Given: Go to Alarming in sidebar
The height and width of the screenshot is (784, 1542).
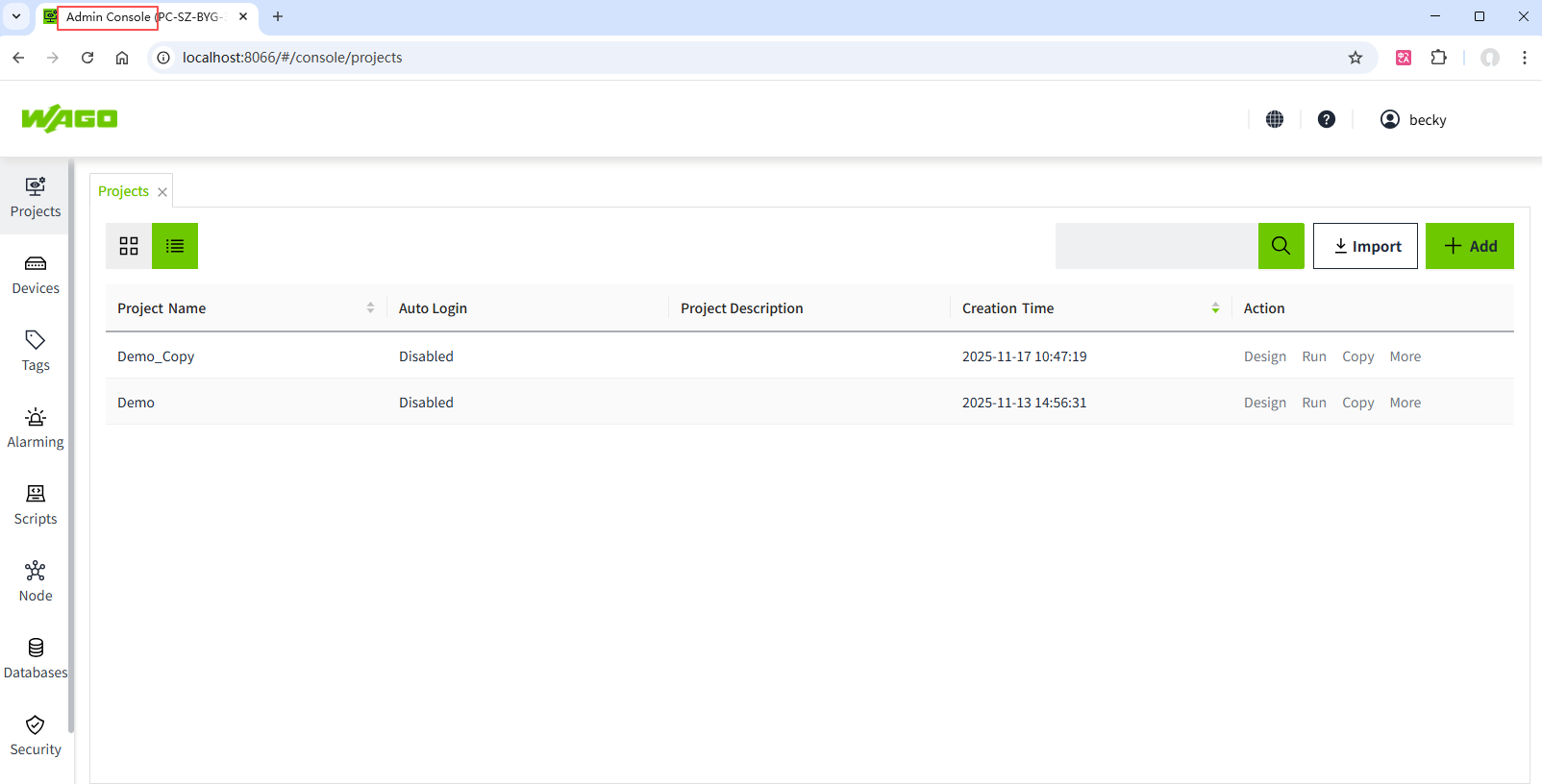Looking at the screenshot, I should 36,428.
